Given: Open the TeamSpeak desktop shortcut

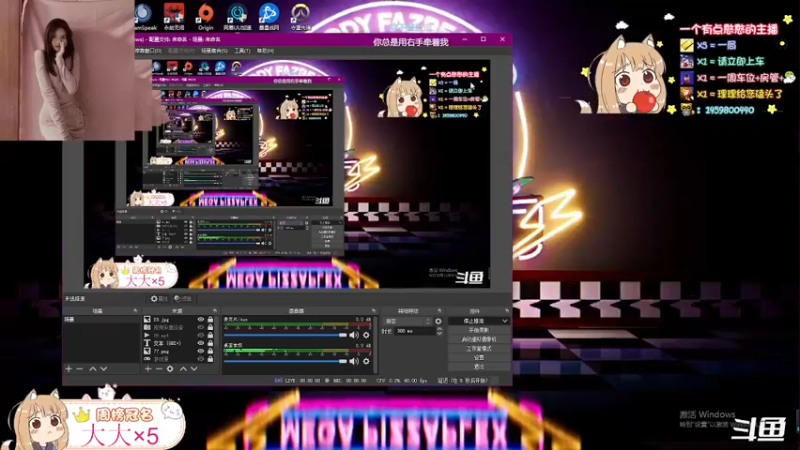Looking at the screenshot, I should tap(144, 16).
